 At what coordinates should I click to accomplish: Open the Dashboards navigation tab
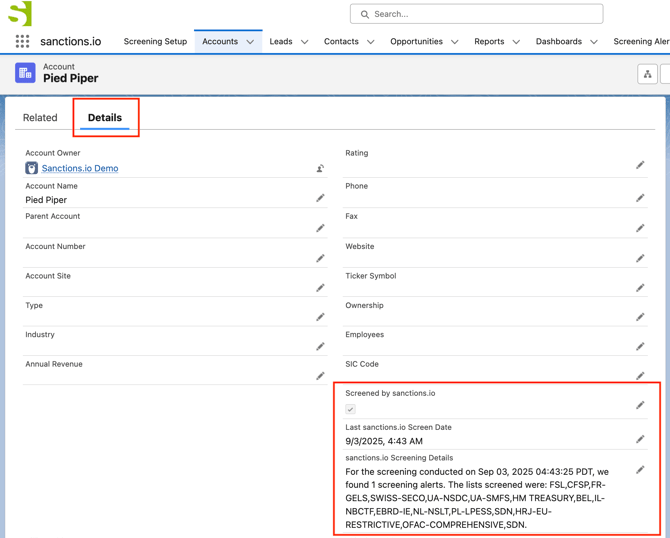pyautogui.click(x=558, y=41)
